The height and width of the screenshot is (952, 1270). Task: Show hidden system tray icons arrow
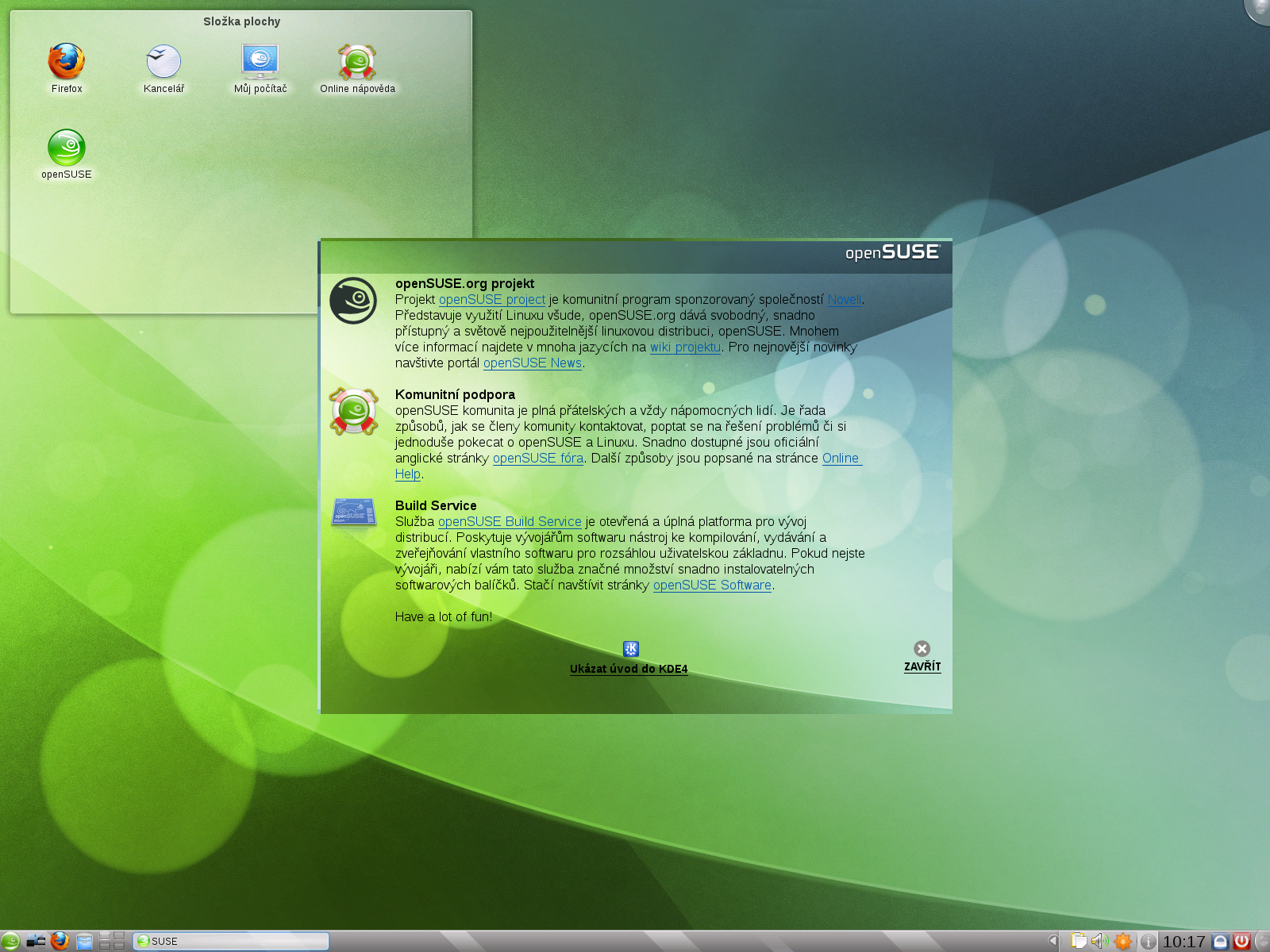coord(1053,941)
